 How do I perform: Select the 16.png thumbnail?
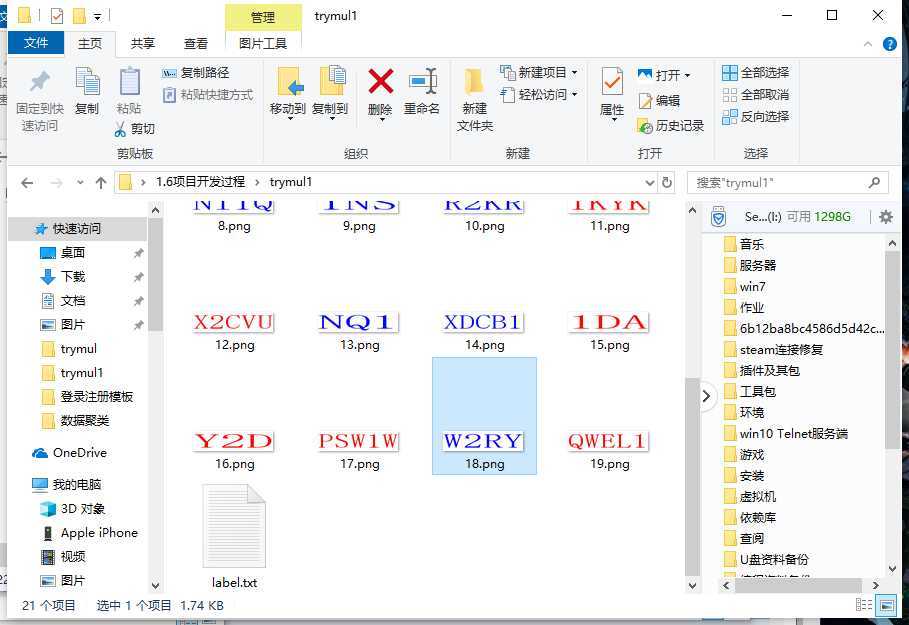coord(234,441)
